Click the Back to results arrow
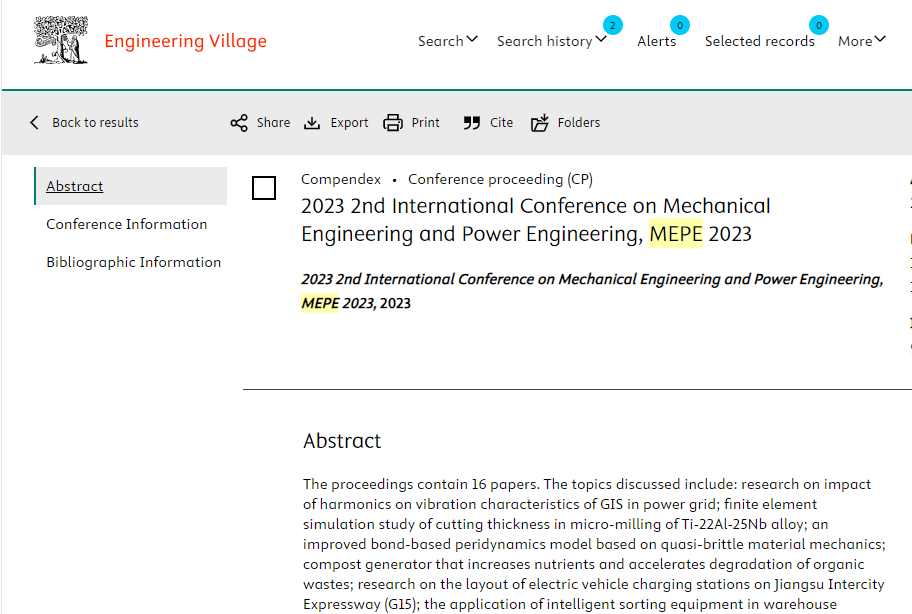Screen dimensions: 912x614 pos(35,123)
